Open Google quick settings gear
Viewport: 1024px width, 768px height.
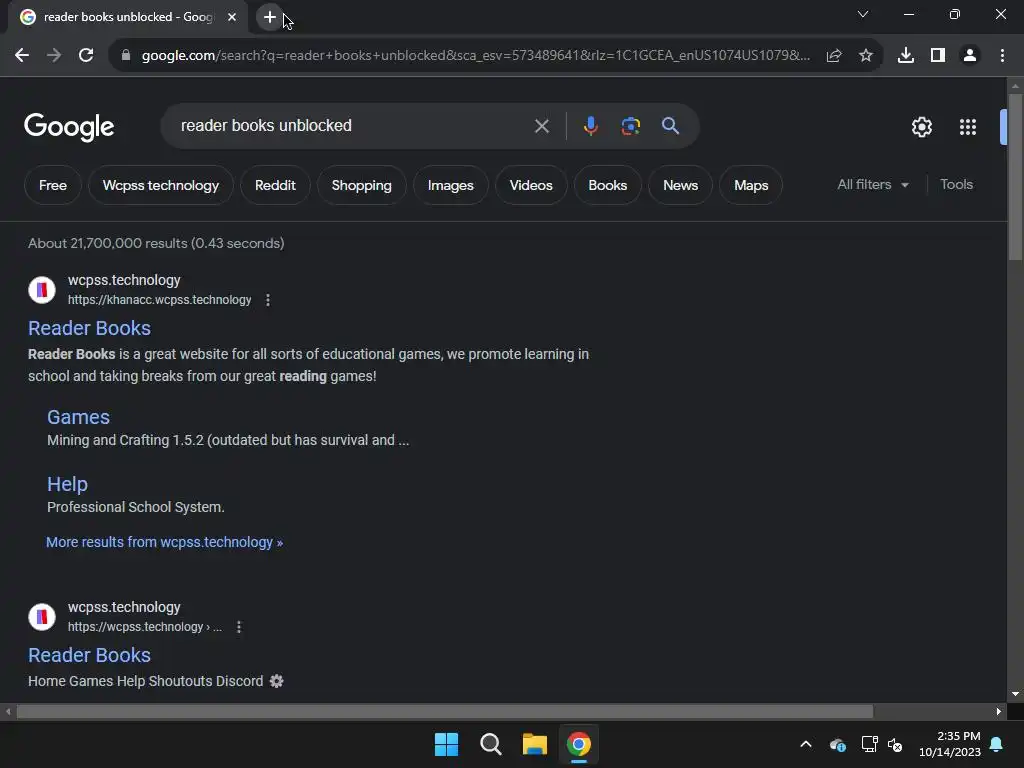coord(921,127)
